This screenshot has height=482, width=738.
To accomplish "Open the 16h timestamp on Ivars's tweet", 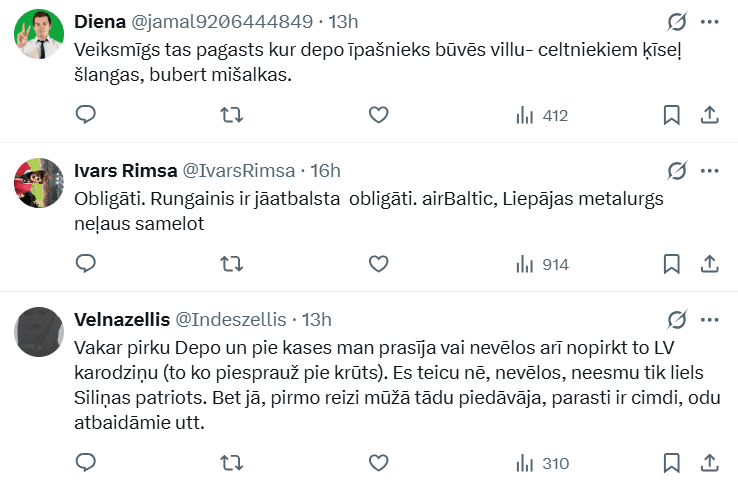I will (326, 171).
